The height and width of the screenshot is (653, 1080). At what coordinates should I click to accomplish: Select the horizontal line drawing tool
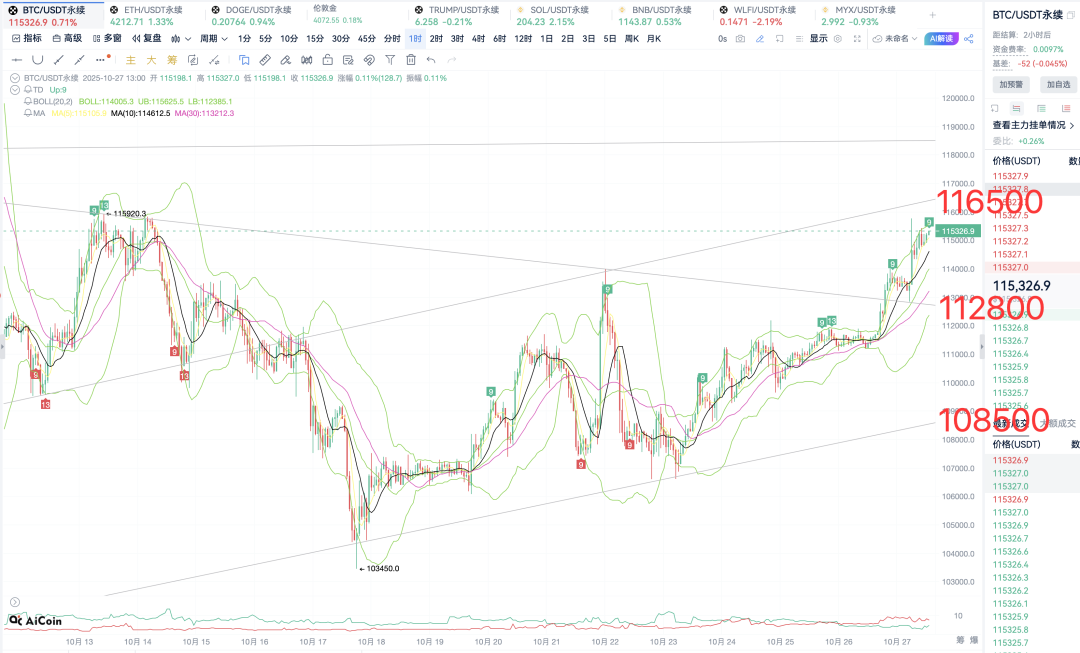coord(17,60)
